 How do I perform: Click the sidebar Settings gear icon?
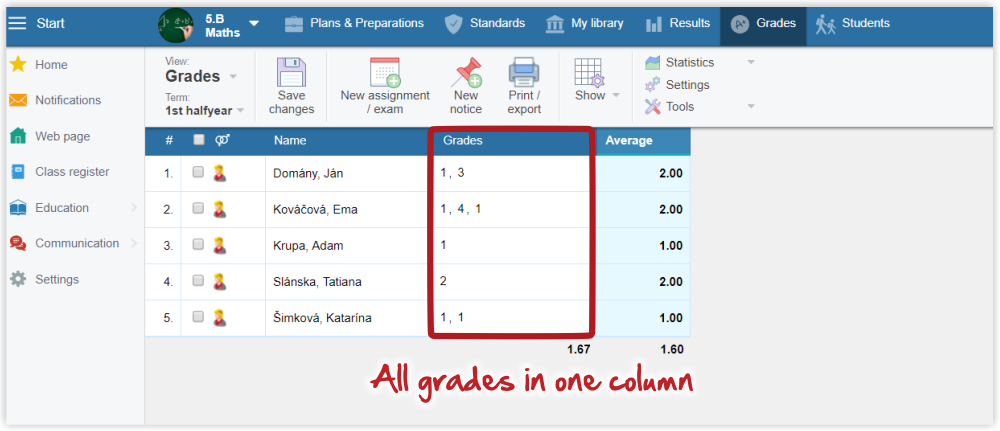click(x=18, y=279)
